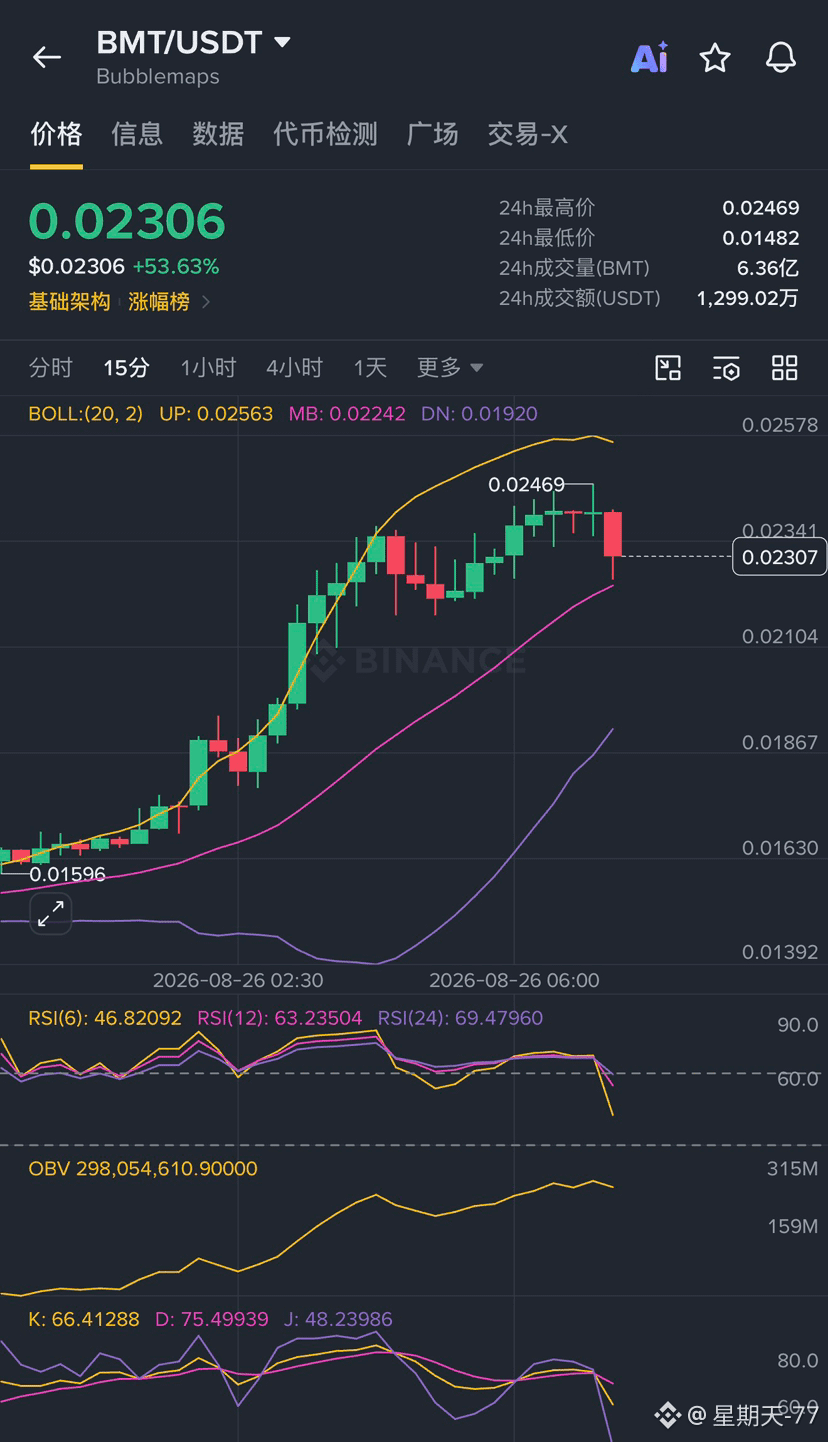Click the 24h成交额(USDT) value 1,299.02万
The width and height of the screenshot is (828, 1442).
748,298
